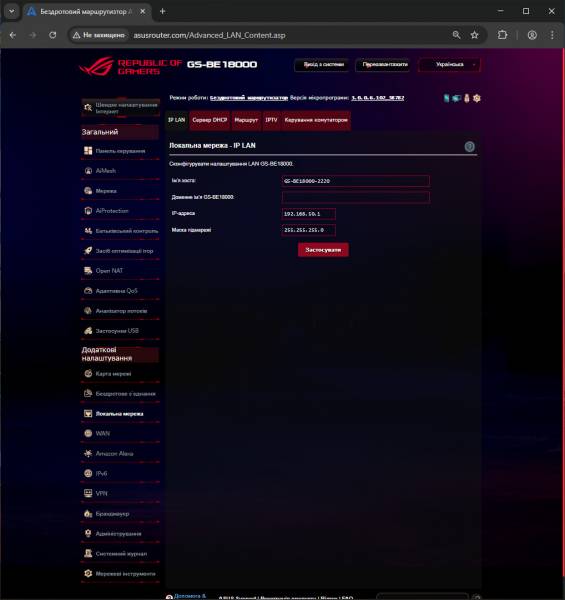Open the game optimization tool (Засіб оптимізації ігор)
This screenshot has width=565, height=600.
point(120,251)
